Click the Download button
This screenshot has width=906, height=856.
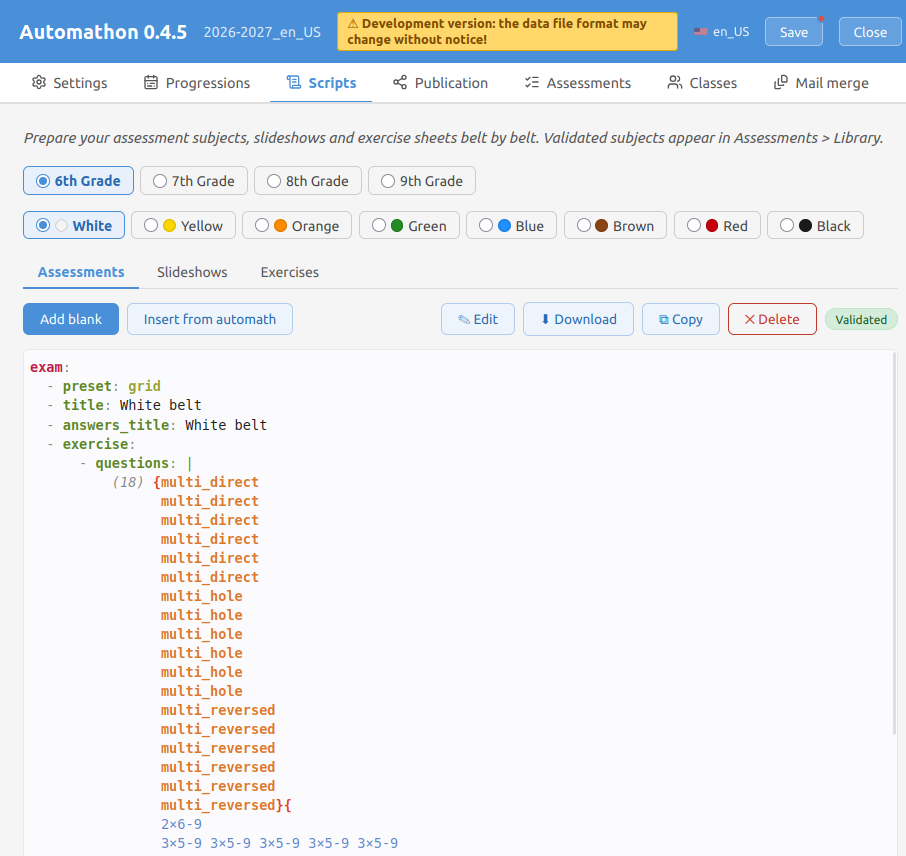[578, 319]
